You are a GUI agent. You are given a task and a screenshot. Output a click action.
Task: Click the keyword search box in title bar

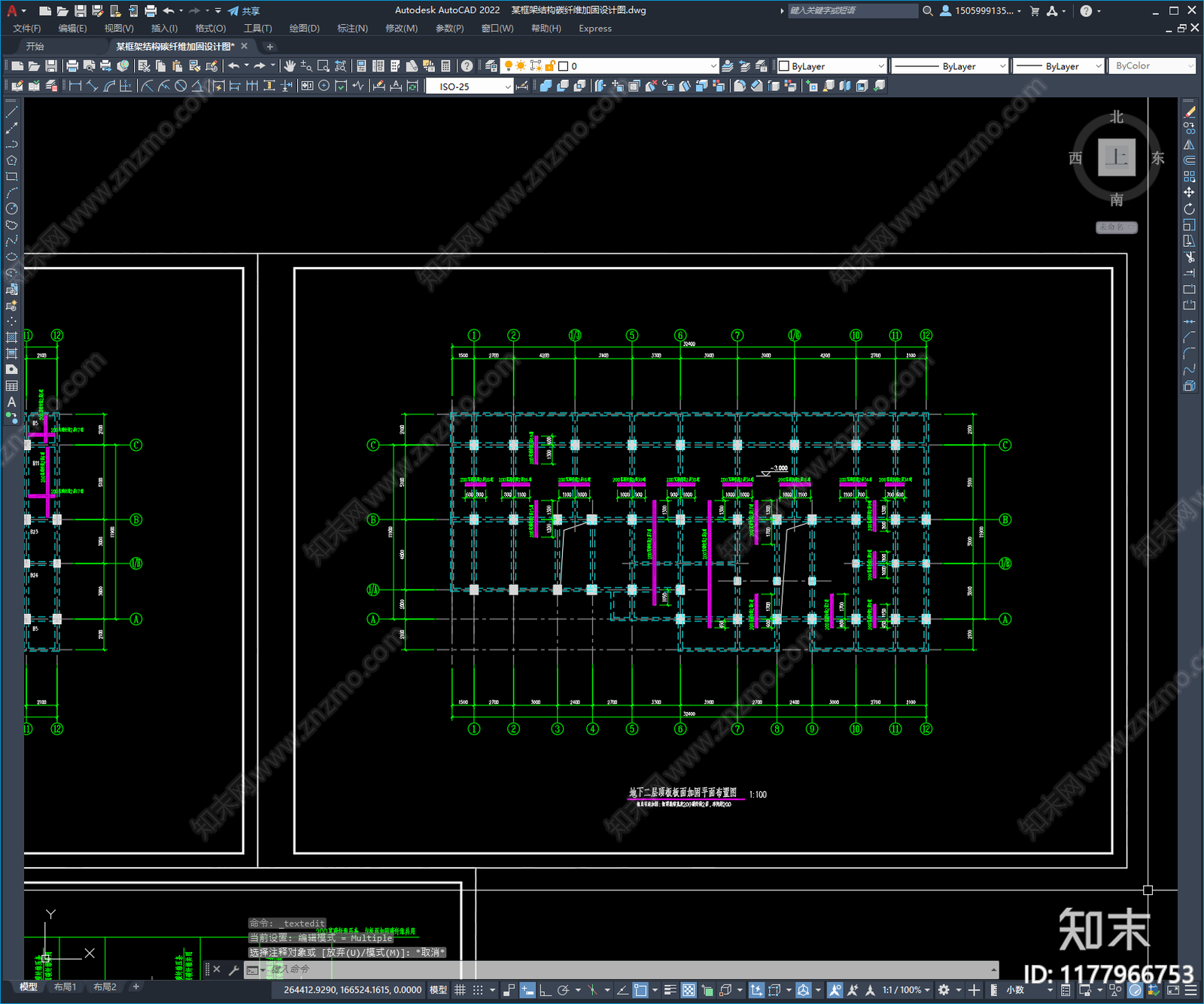(x=853, y=11)
